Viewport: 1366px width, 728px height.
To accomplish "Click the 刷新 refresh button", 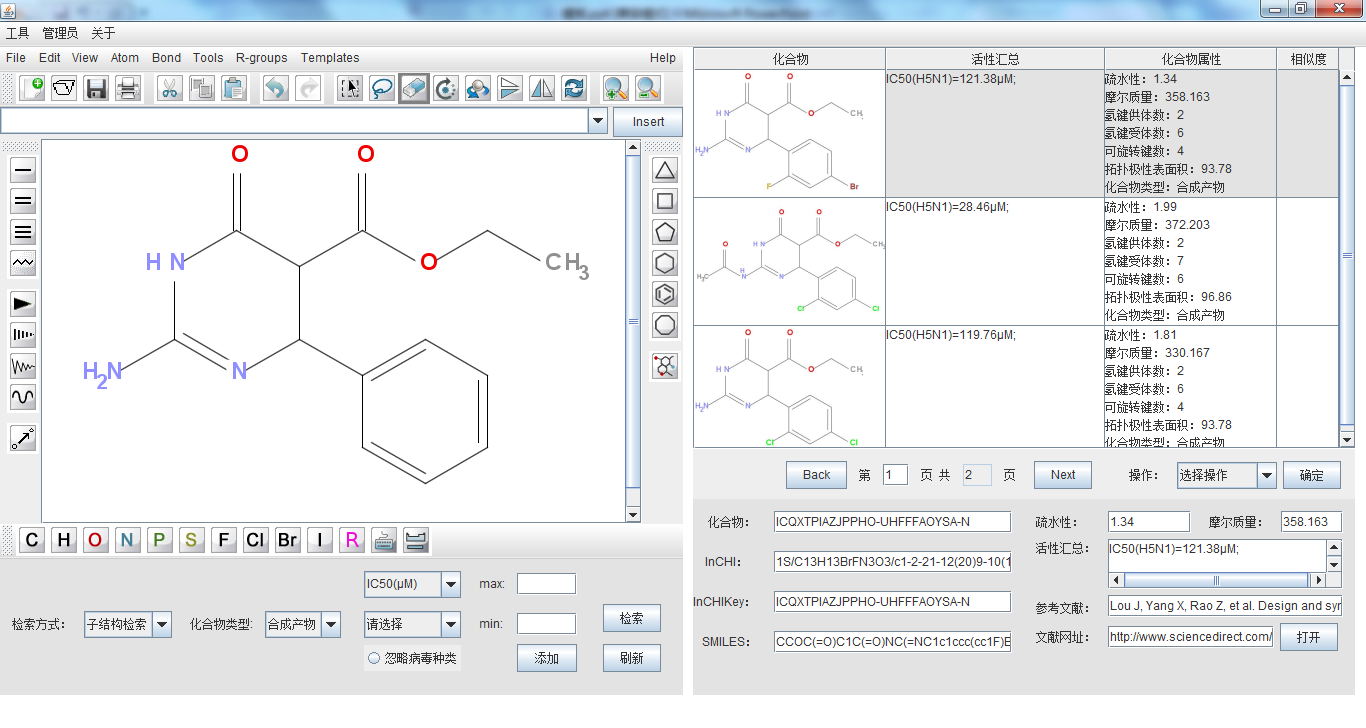I will (632, 658).
